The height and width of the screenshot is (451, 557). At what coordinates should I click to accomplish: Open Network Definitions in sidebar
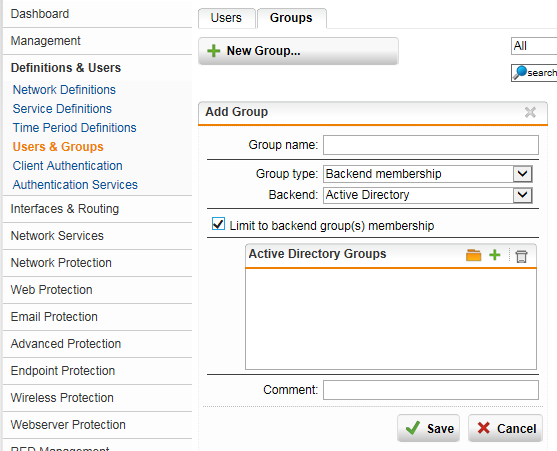(64, 90)
